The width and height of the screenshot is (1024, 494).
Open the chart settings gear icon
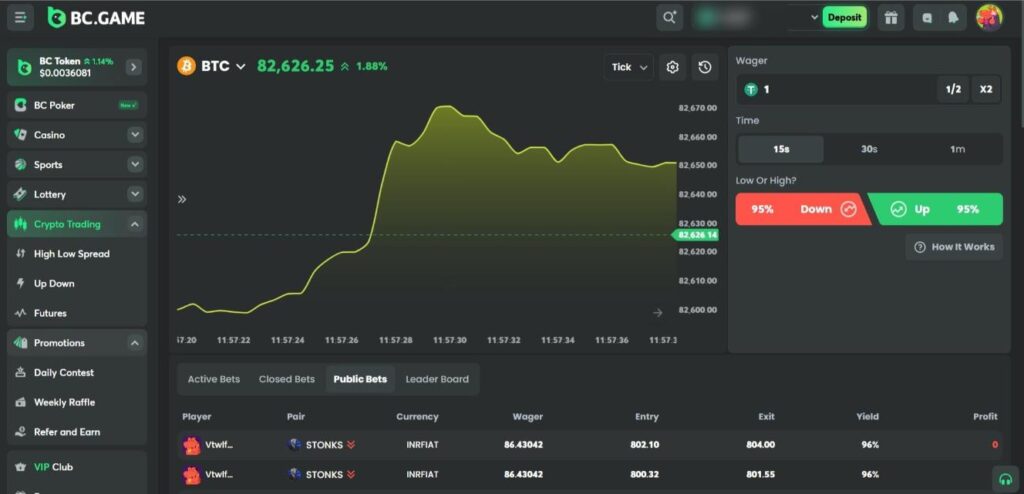tap(672, 67)
